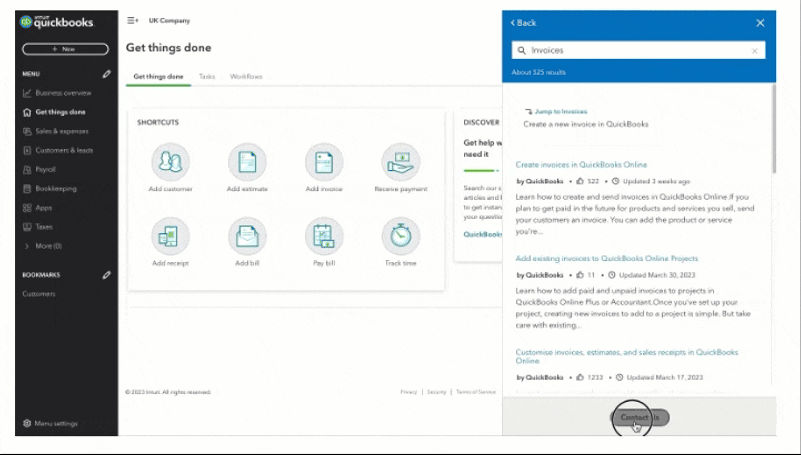Open the Terms of Service footer link
801x455 pixels.
(476, 392)
